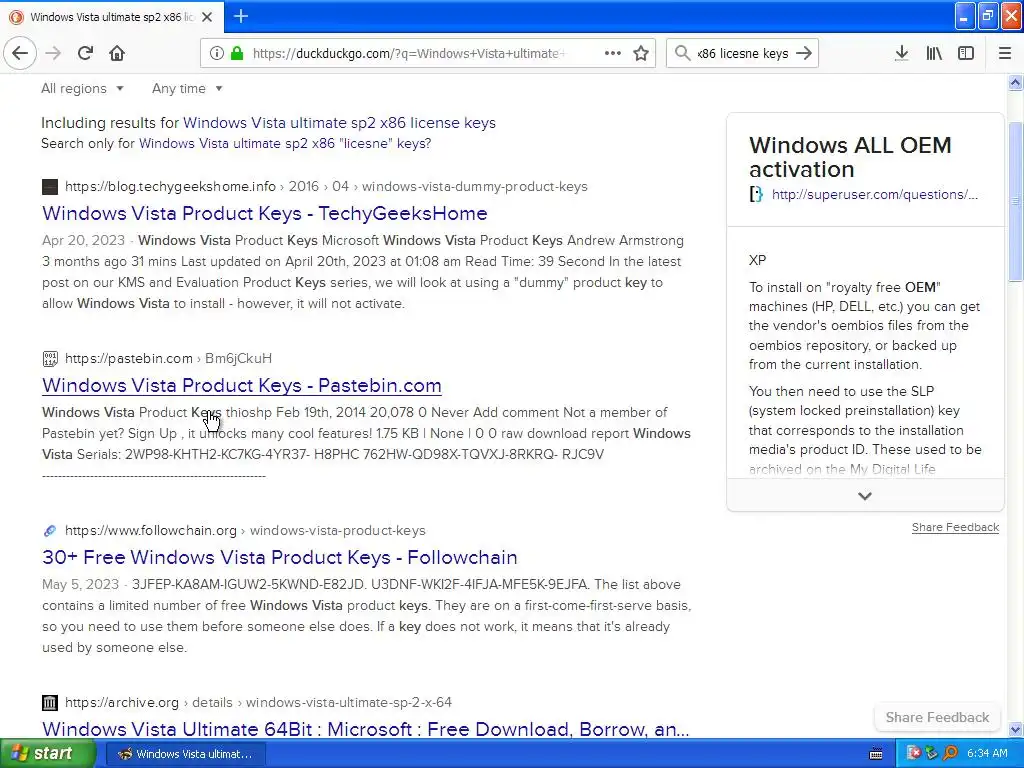The width and height of the screenshot is (1024, 768).
Task: Open the Windows Start menu
Action: pyautogui.click(x=47, y=754)
